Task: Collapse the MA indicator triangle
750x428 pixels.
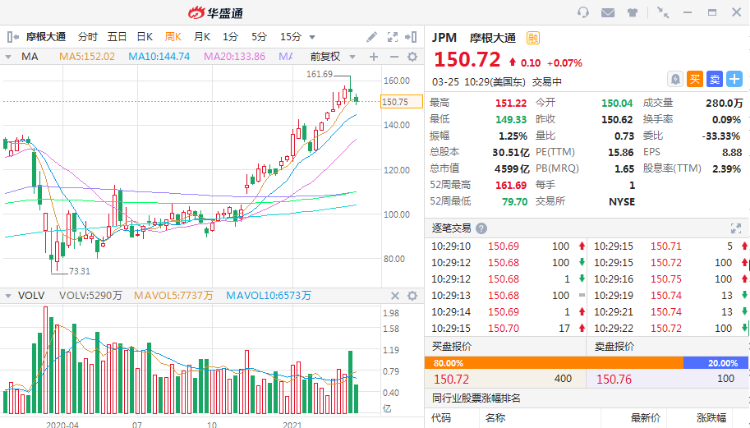Action: click(x=8, y=57)
